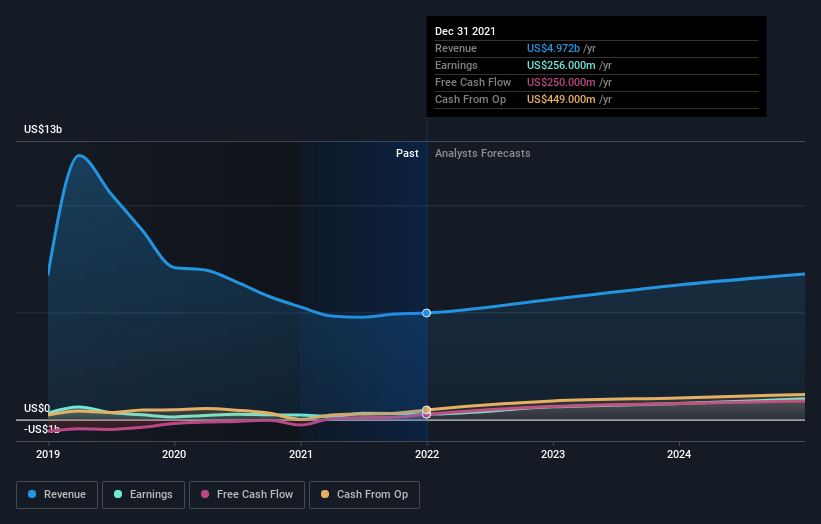Image resolution: width=821 pixels, height=524 pixels.
Task: Click the 2021 x-axis label
Action: click(x=301, y=454)
